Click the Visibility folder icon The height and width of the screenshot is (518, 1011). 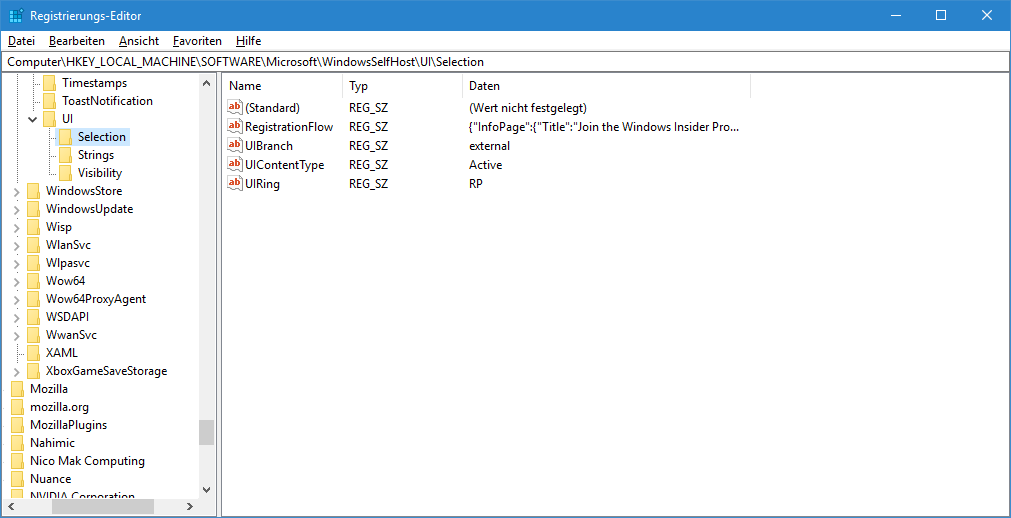click(x=65, y=173)
